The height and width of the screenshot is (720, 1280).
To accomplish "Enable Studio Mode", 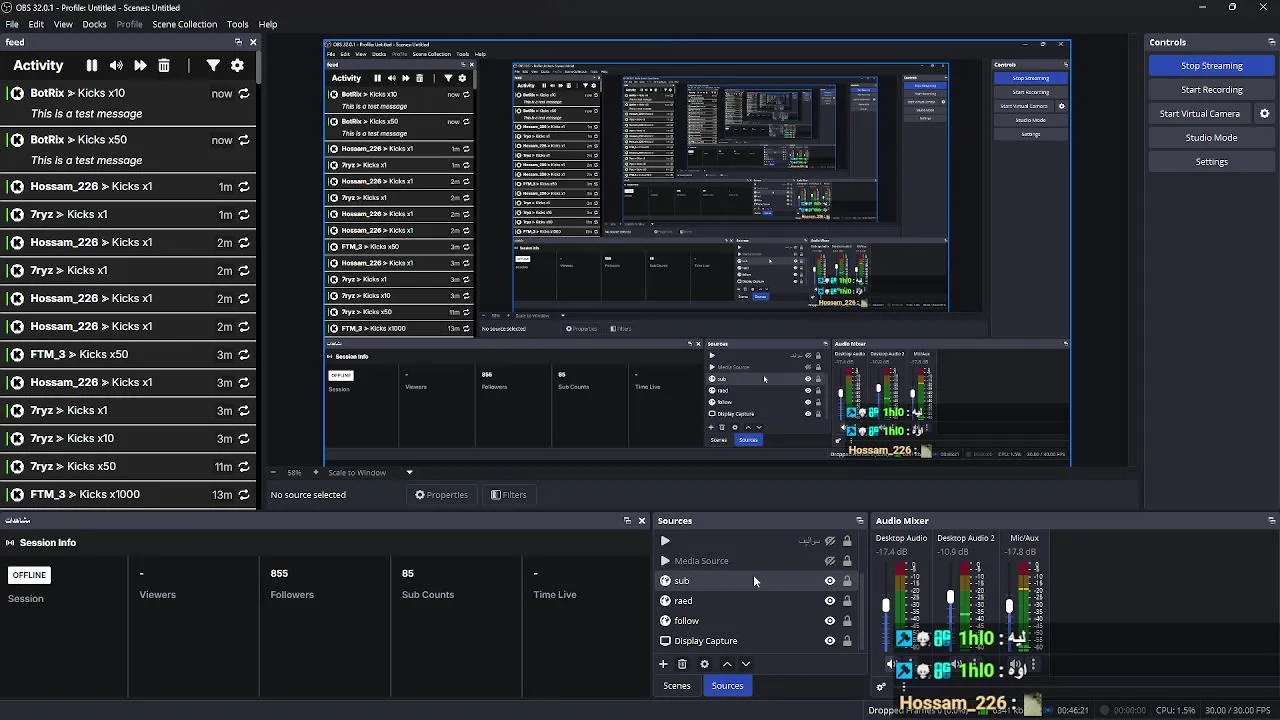I will [x=1211, y=138].
